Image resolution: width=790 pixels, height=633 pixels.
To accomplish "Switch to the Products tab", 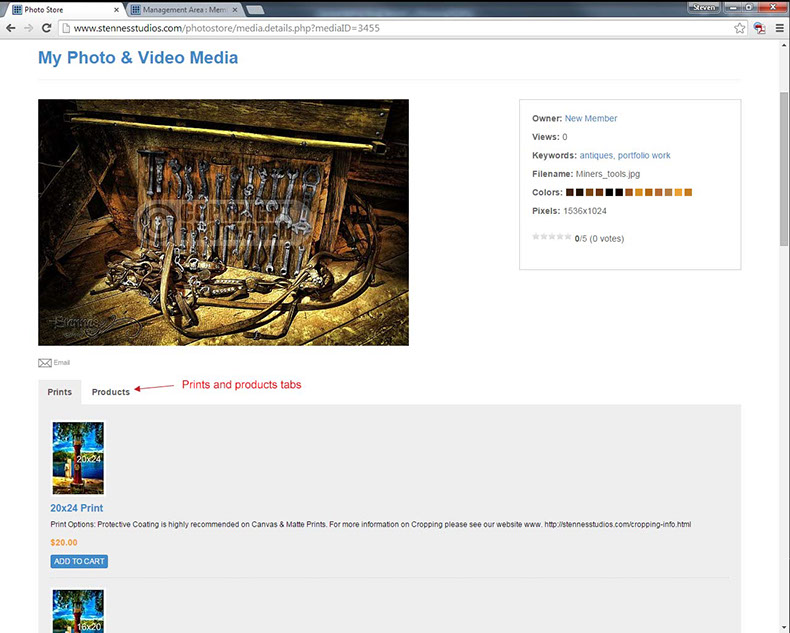I will coord(111,392).
